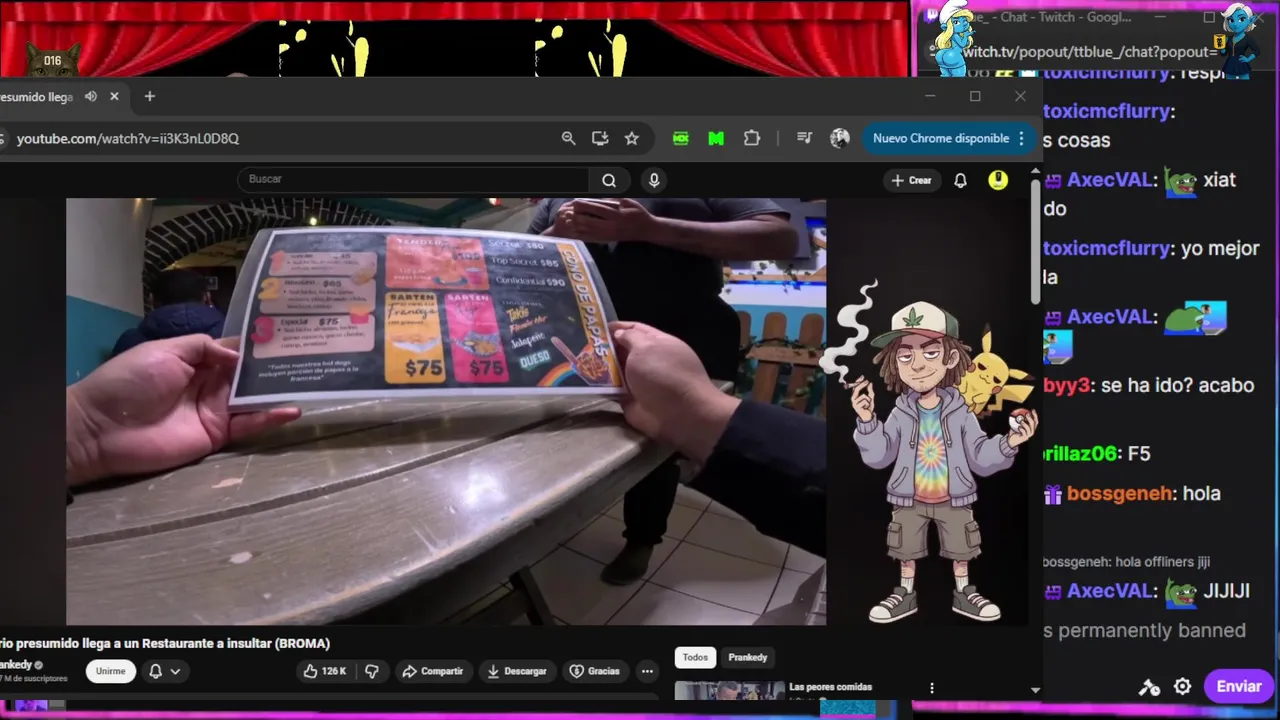Click the Gracias button

pos(594,671)
